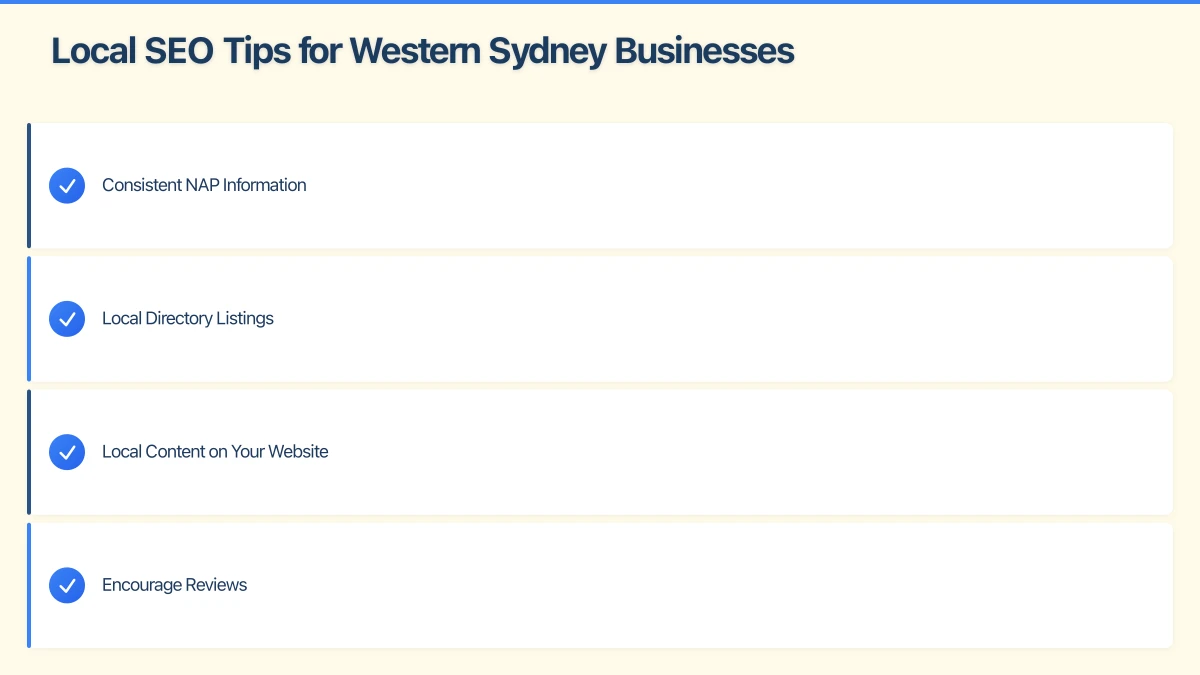This screenshot has height=675, width=1200.
Task: Click the blue strip along the top edge
Action: tap(600, 2)
